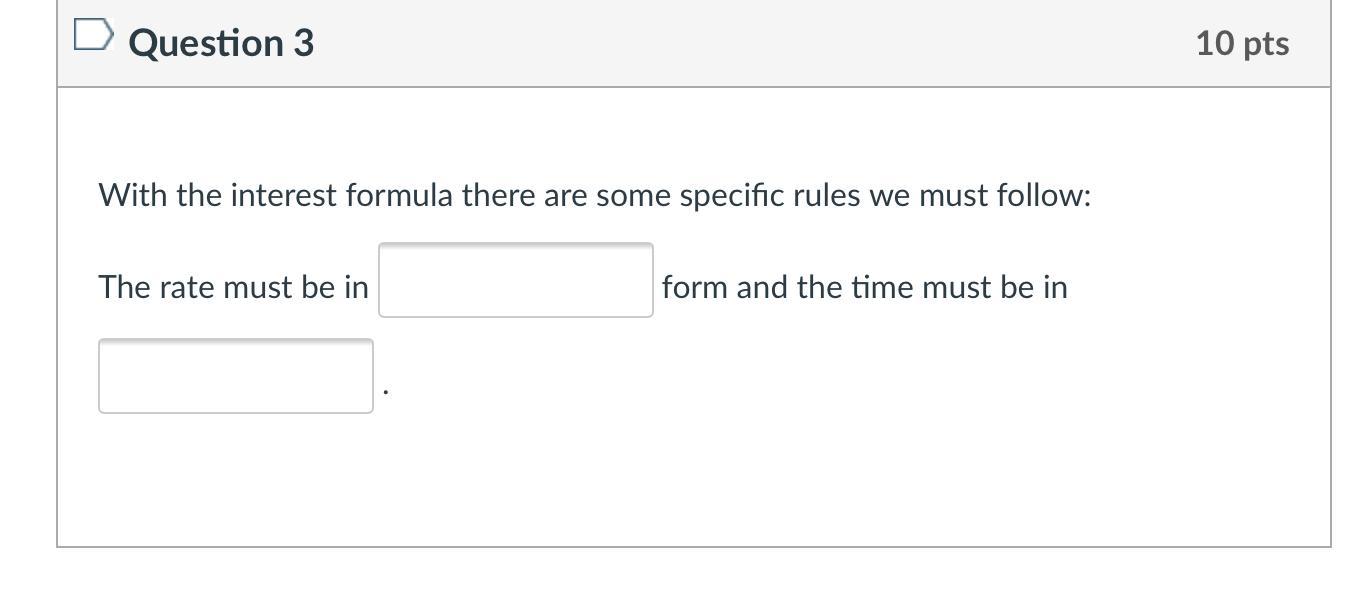This screenshot has height=593, width=1346.
Task: Click the interest formula rules sentence
Action: pyautogui.click(x=594, y=195)
